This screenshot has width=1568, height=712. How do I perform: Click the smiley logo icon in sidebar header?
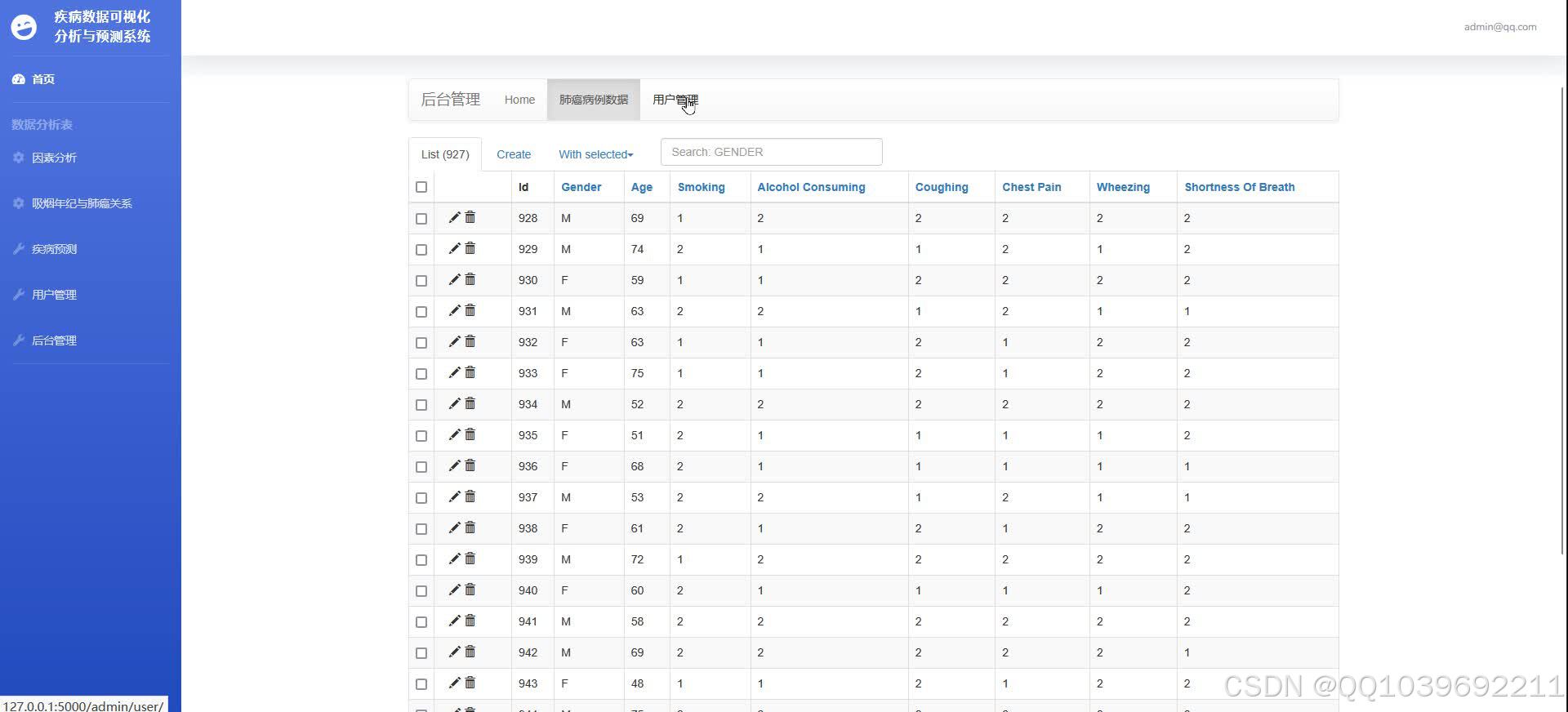point(24,27)
